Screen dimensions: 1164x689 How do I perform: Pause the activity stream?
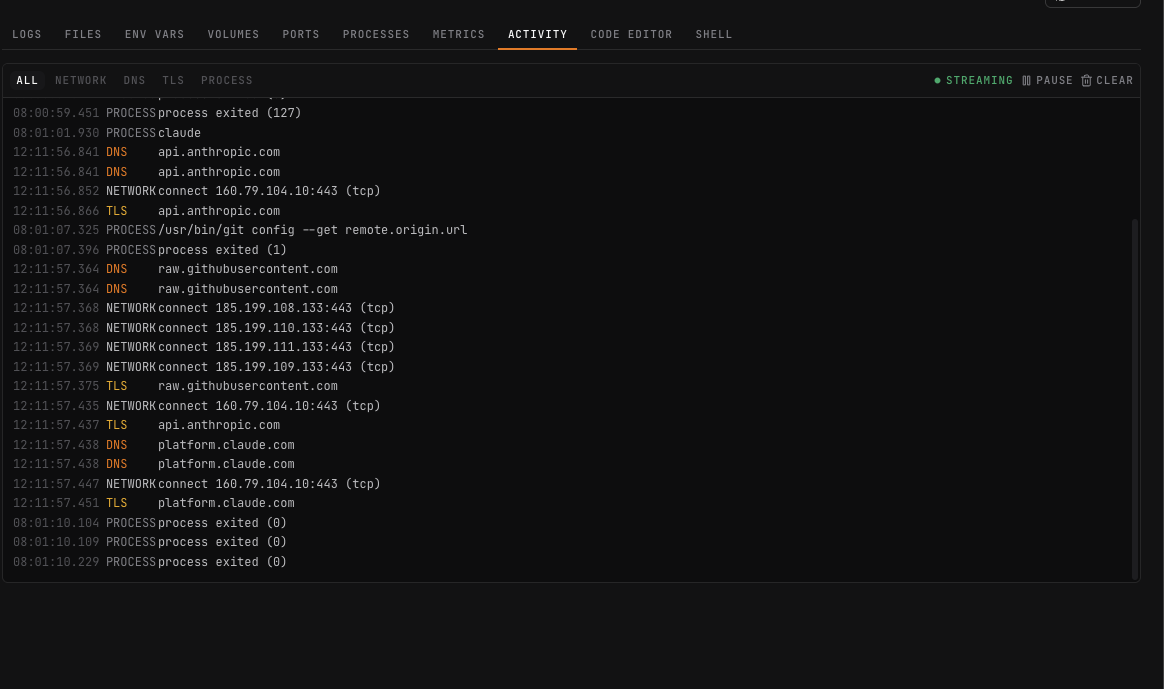point(1047,80)
